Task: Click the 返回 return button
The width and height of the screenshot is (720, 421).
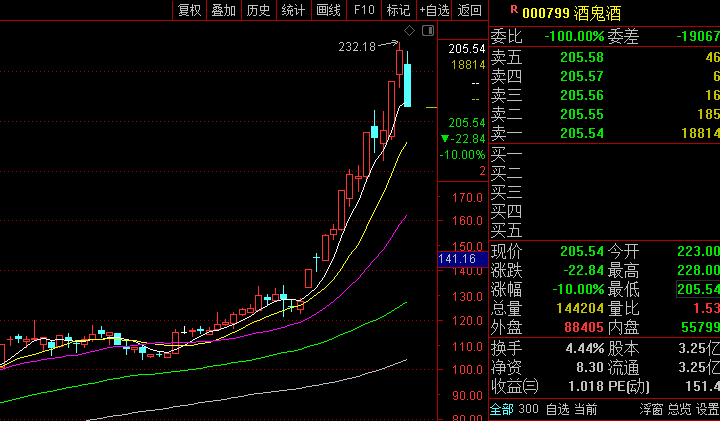Action: coord(470,10)
